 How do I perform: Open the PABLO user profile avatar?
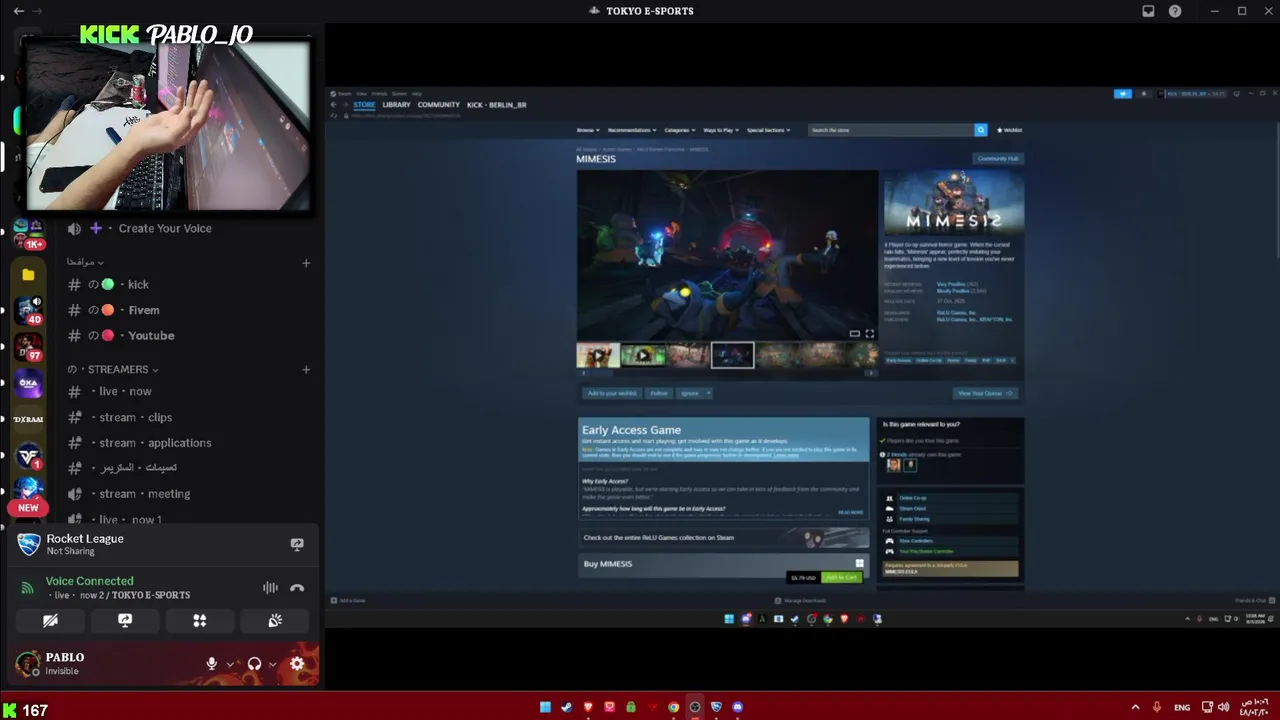pyautogui.click(x=28, y=664)
